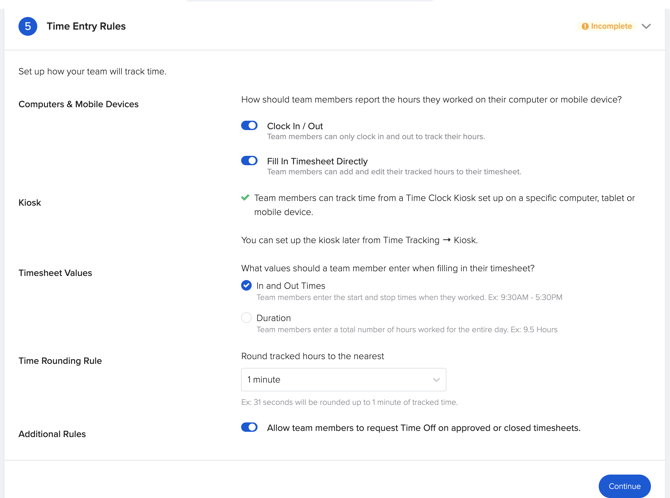Choose the Duration radio option

point(246,318)
